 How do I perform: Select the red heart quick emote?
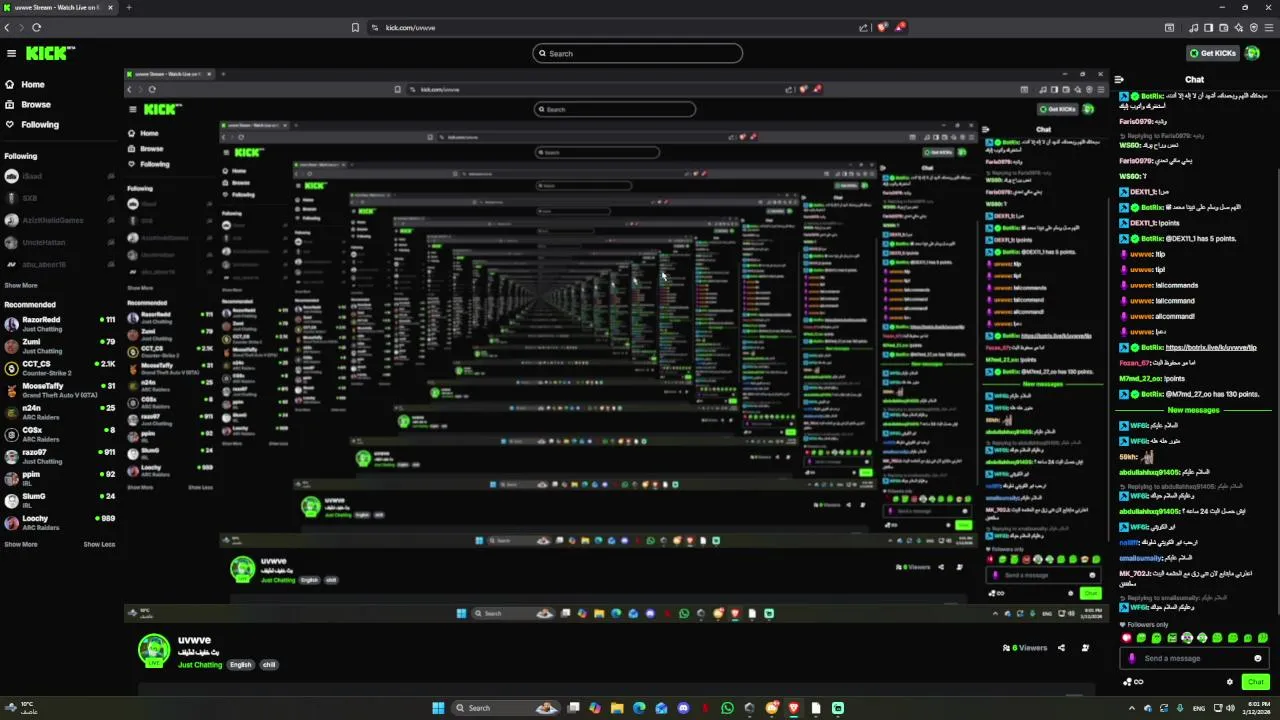1127,638
